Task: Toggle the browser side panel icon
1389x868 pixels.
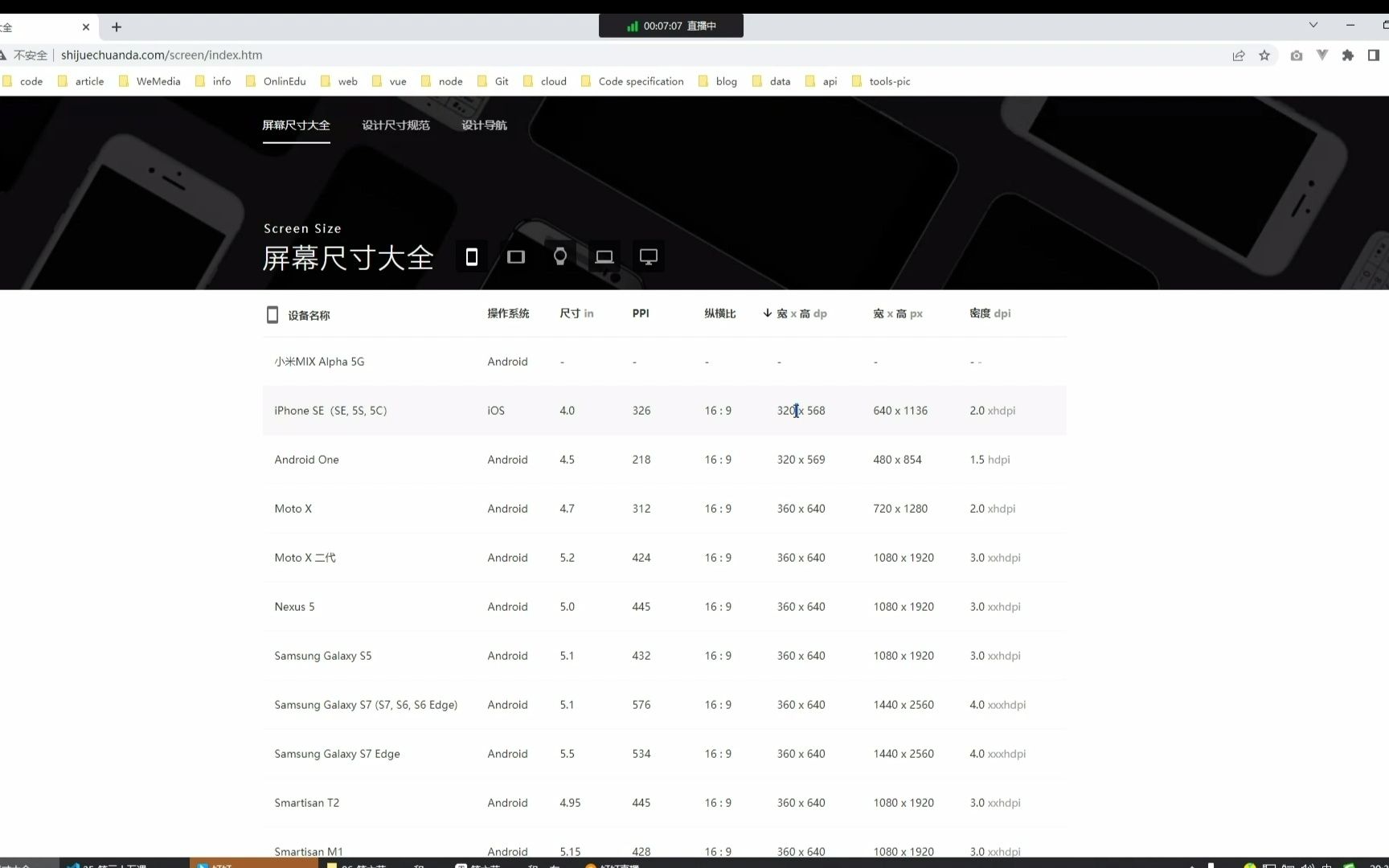Action: click(x=1374, y=55)
